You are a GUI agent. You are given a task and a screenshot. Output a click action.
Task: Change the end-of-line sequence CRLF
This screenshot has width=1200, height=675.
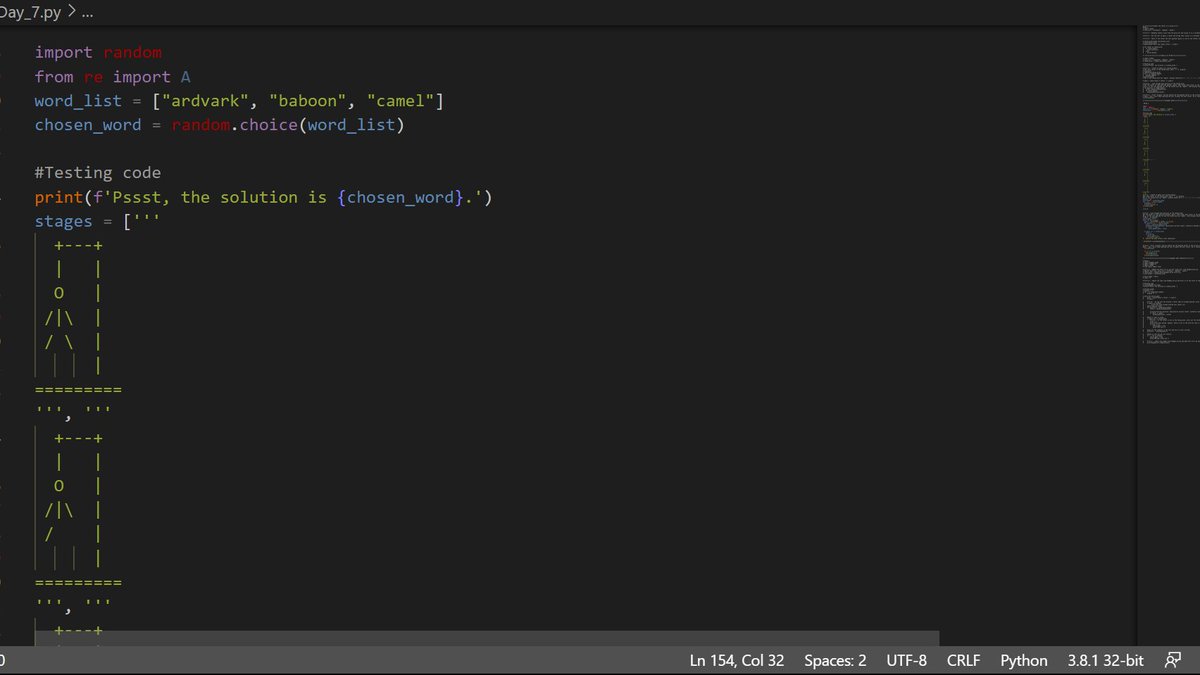tap(963, 660)
